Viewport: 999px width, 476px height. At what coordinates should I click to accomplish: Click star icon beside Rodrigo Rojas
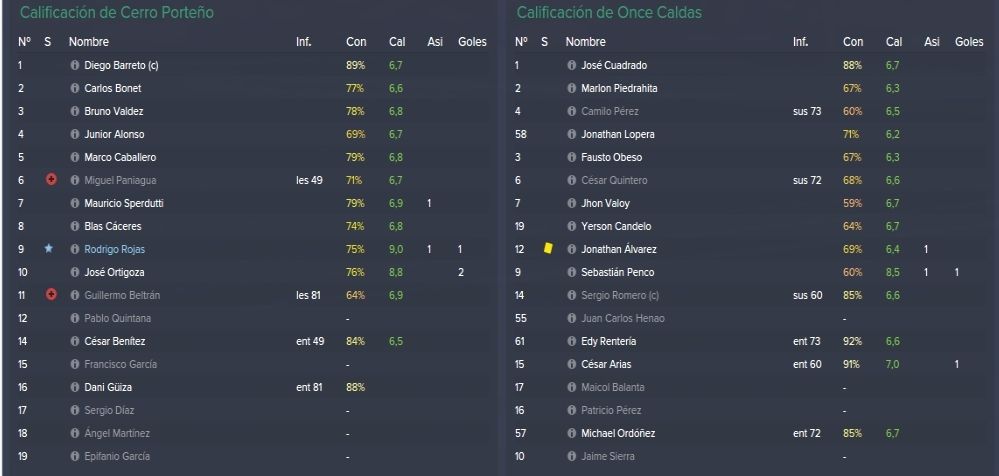coord(48,249)
